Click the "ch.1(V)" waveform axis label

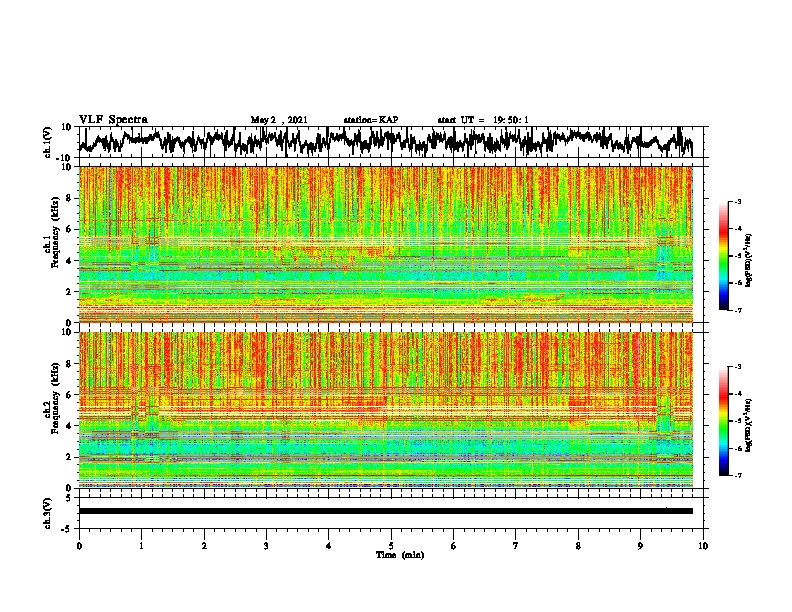[x=48, y=142]
